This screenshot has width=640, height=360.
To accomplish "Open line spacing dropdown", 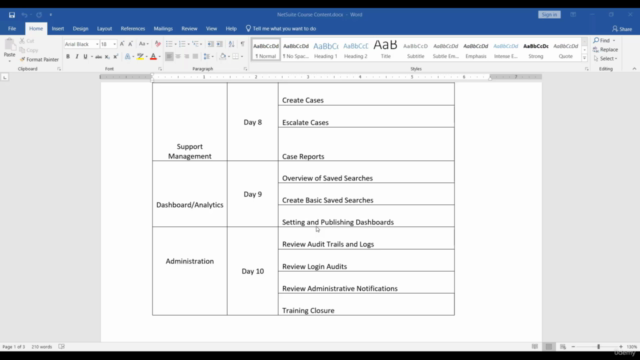I will [208, 57].
